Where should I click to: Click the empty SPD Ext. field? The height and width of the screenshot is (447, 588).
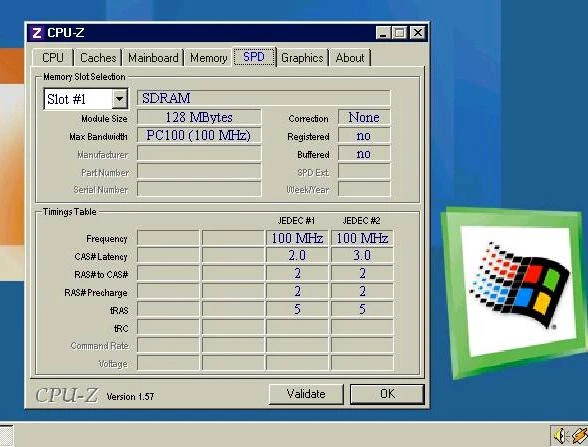[x=364, y=171]
